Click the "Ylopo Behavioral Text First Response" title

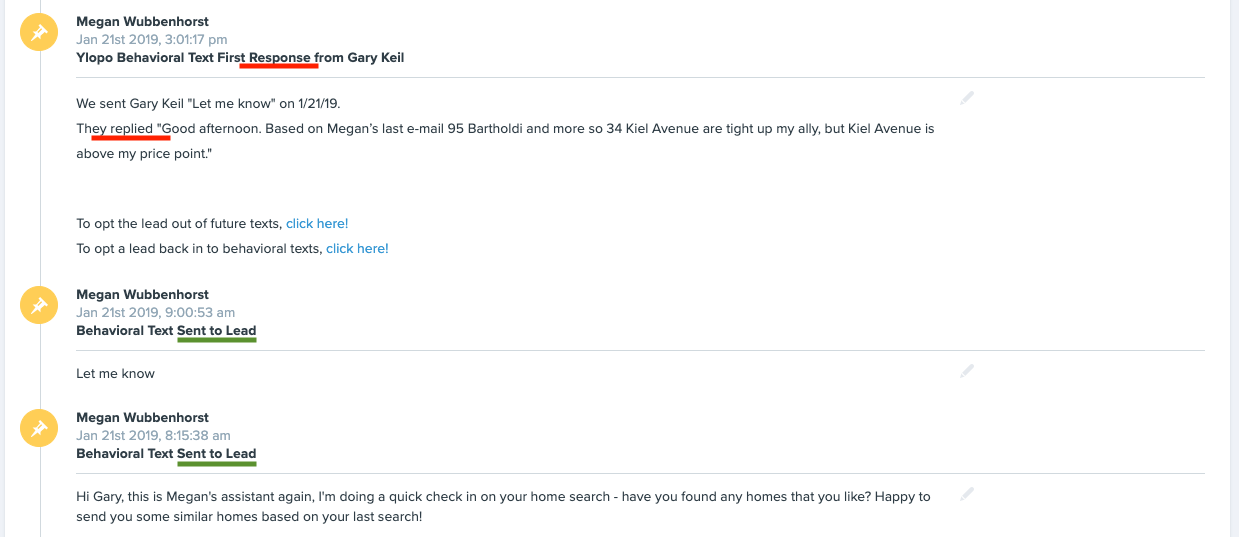click(x=240, y=58)
